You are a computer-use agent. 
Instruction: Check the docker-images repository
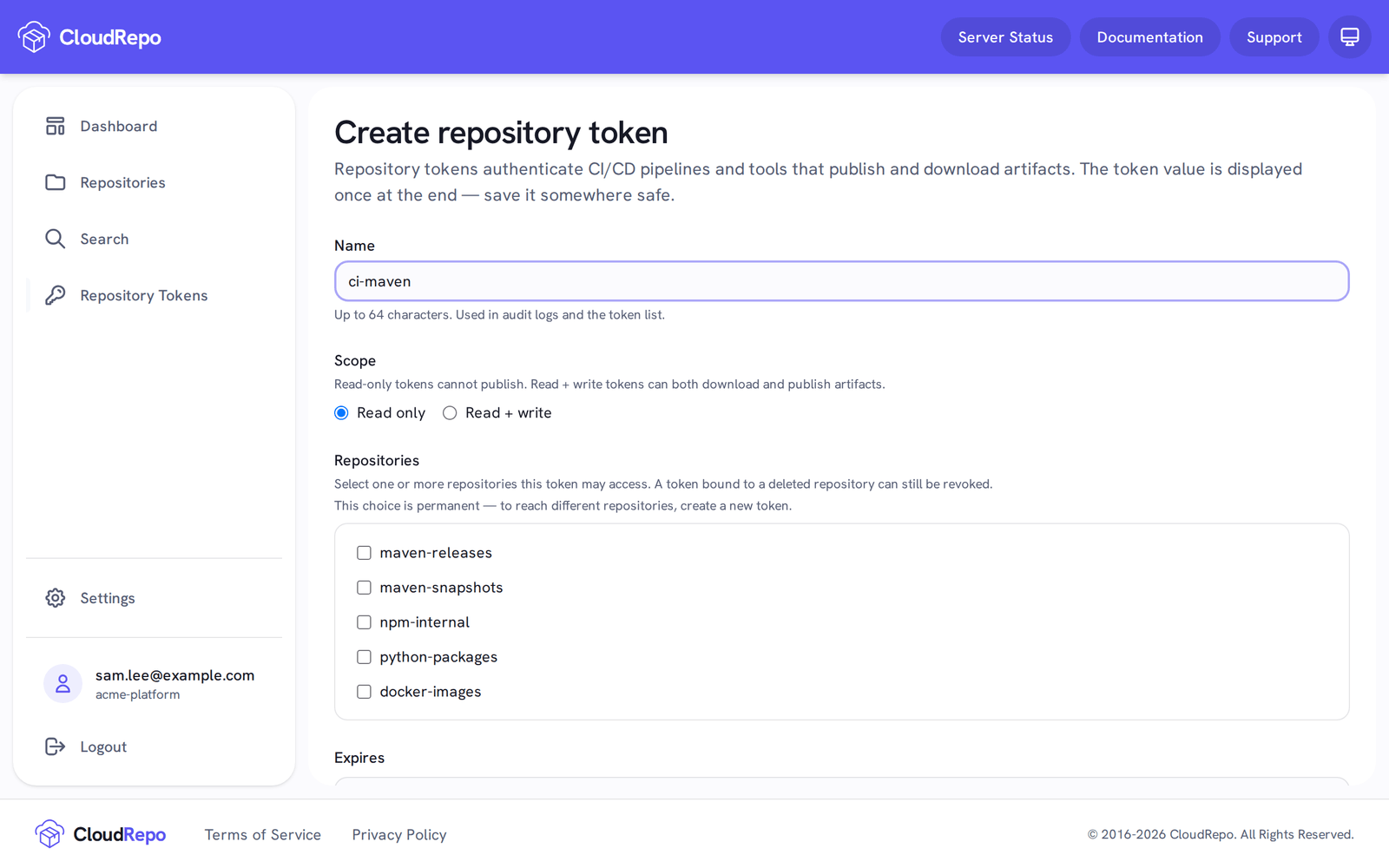click(x=364, y=692)
